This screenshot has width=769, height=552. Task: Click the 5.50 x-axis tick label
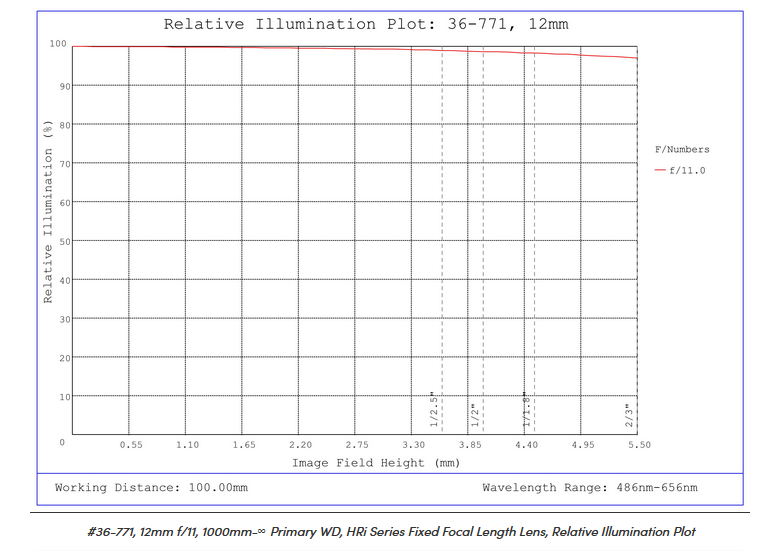638,444
